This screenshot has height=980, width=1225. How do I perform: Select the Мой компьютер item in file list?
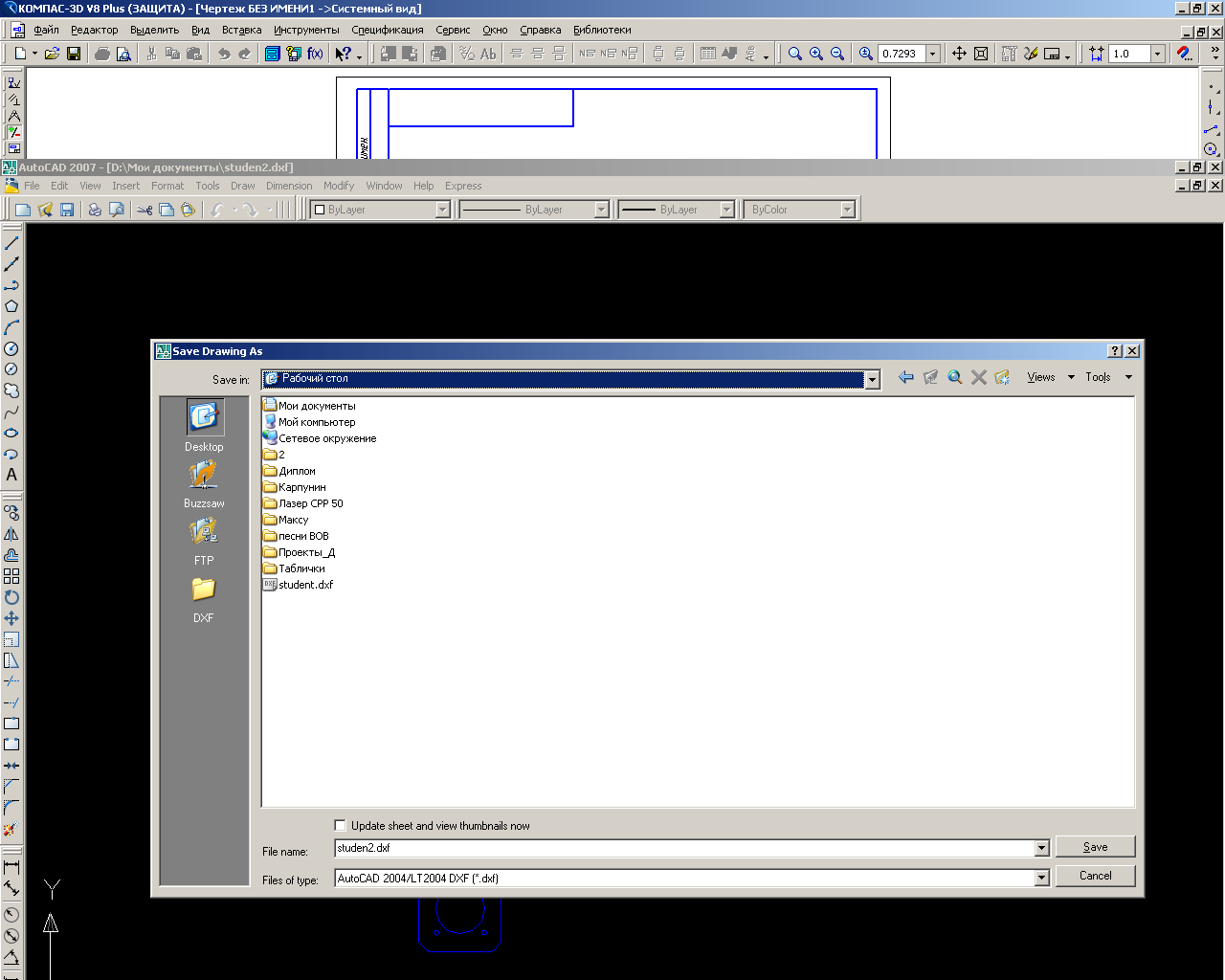309,422
